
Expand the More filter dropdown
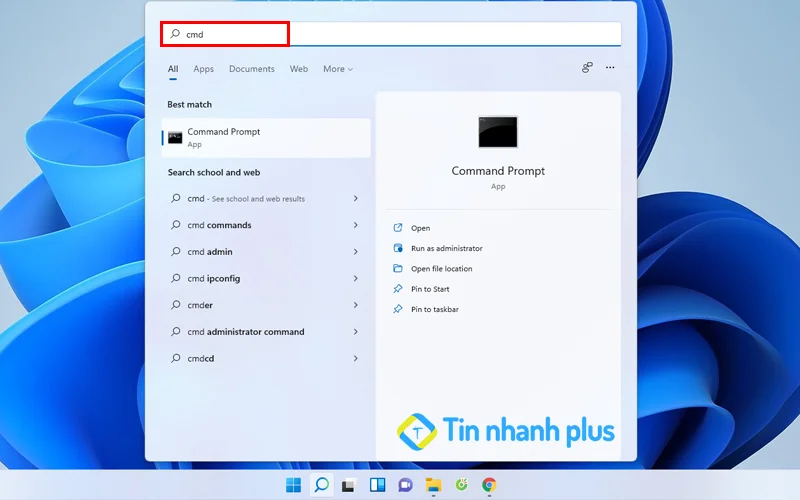pos(337,69)
